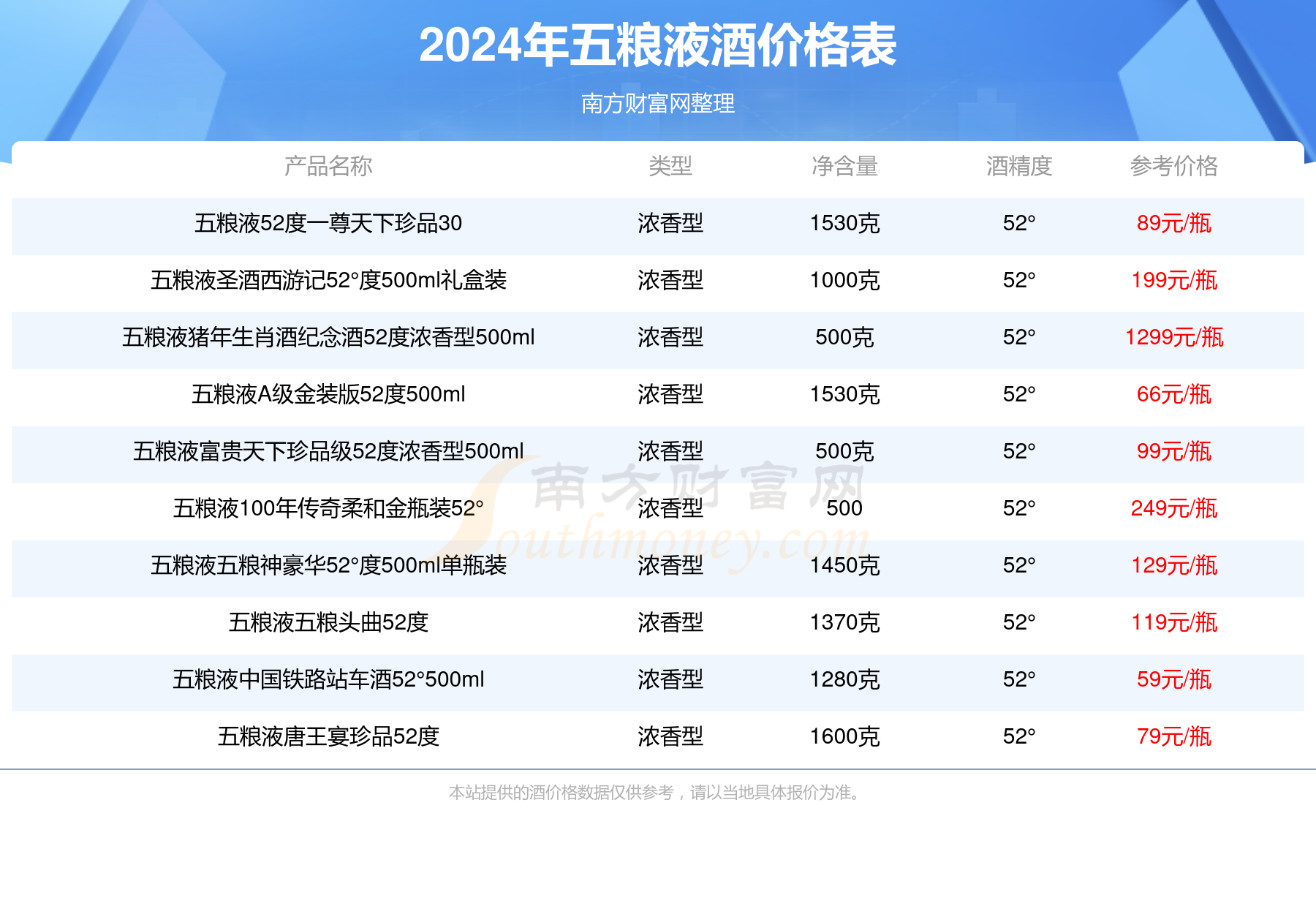
Task: Click 浓香型 in 唐王宴珍品 row
Action: pyautogui.click(x=670, y=736)
